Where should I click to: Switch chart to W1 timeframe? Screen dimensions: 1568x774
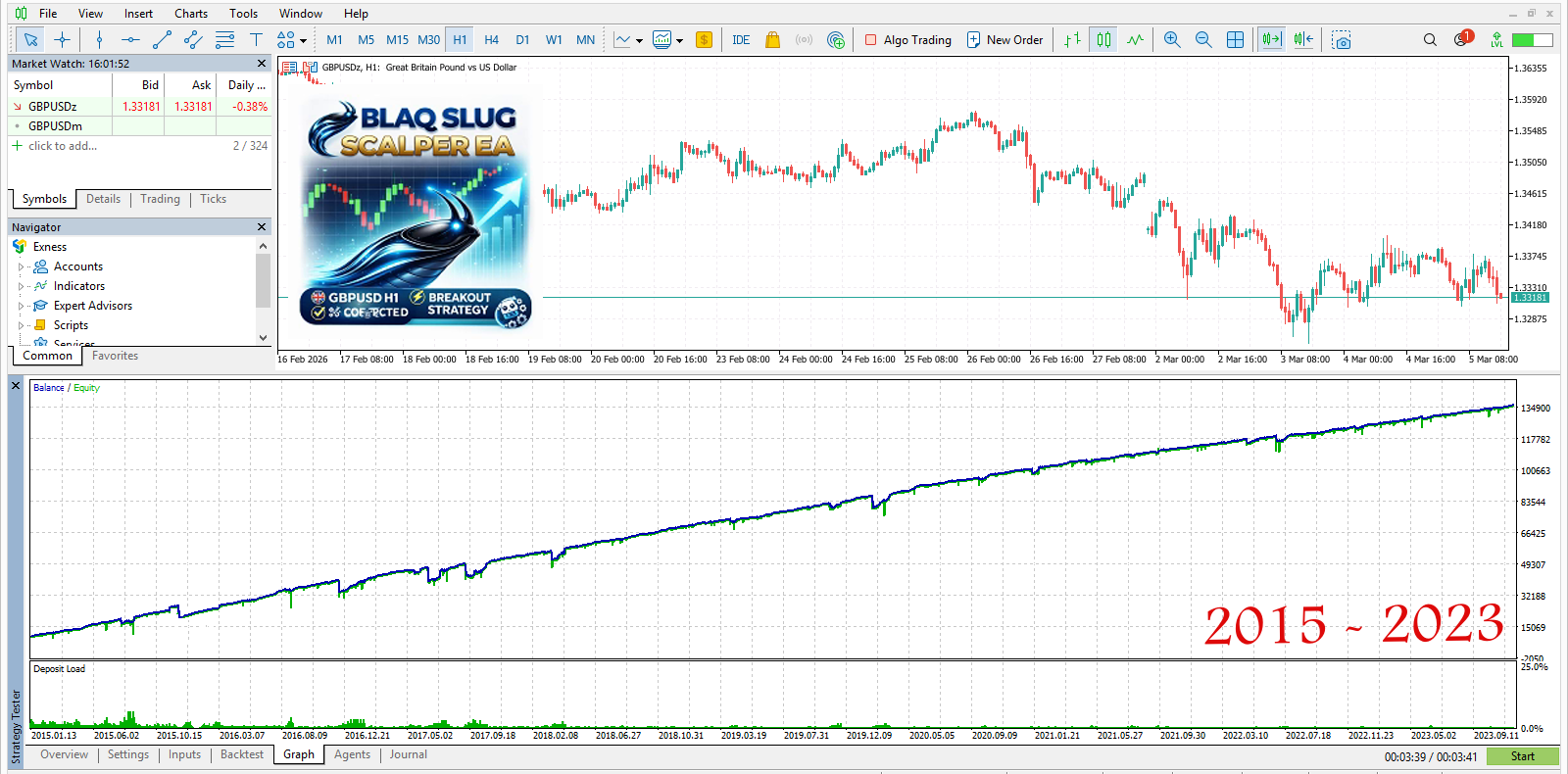[x=555, y=40]
